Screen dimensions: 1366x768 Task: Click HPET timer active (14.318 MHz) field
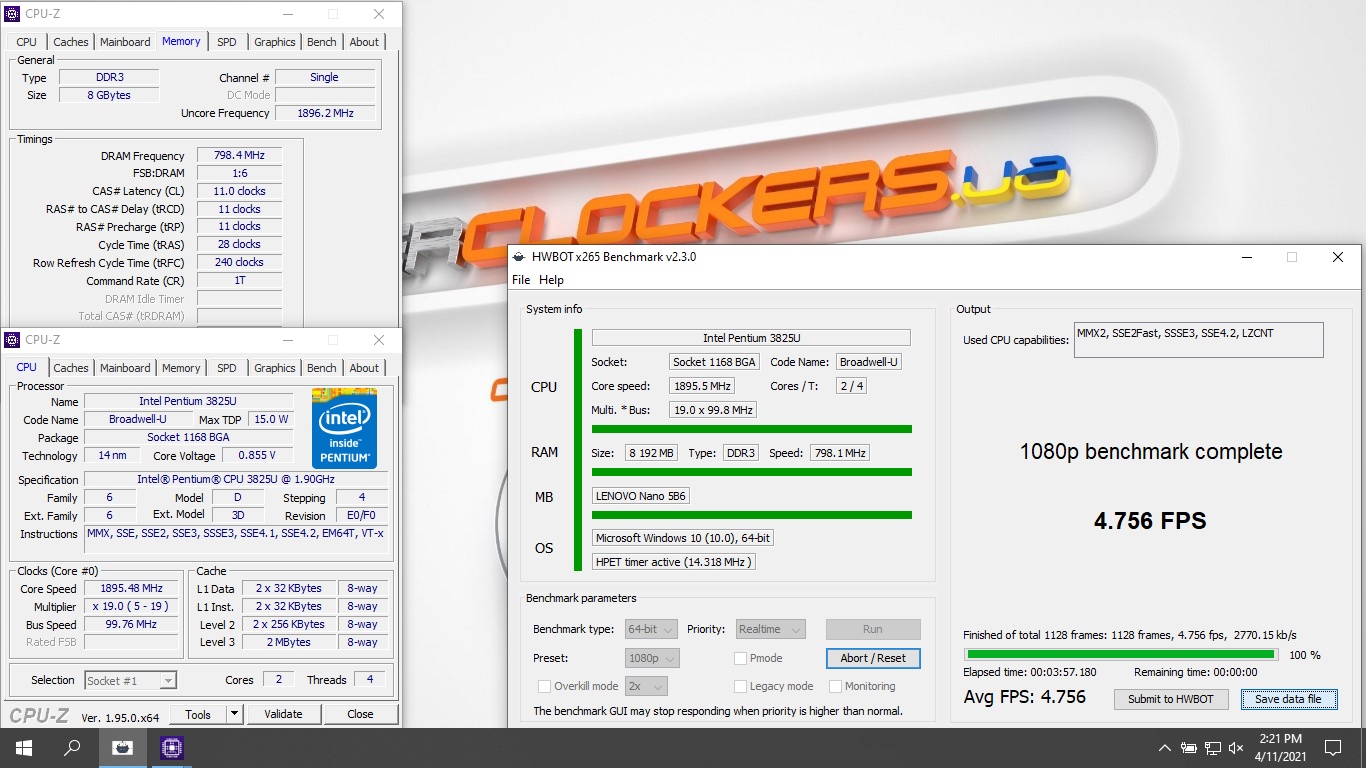[673, 562]
